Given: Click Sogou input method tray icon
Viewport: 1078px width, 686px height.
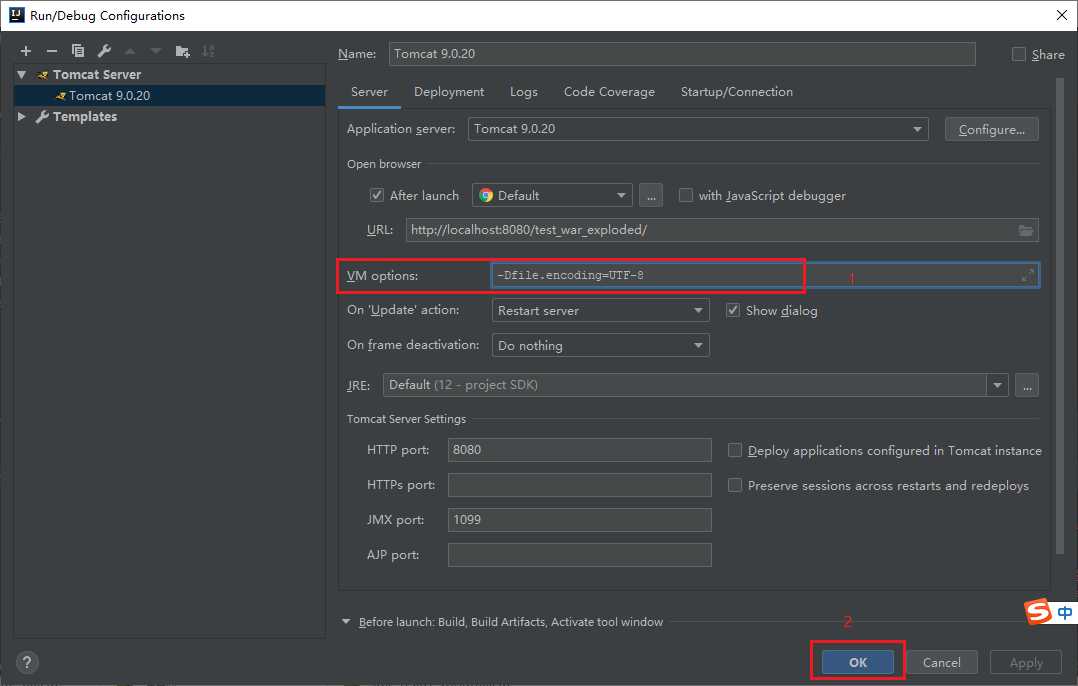Looking at the screenshot, I should tap(1037, 611).
